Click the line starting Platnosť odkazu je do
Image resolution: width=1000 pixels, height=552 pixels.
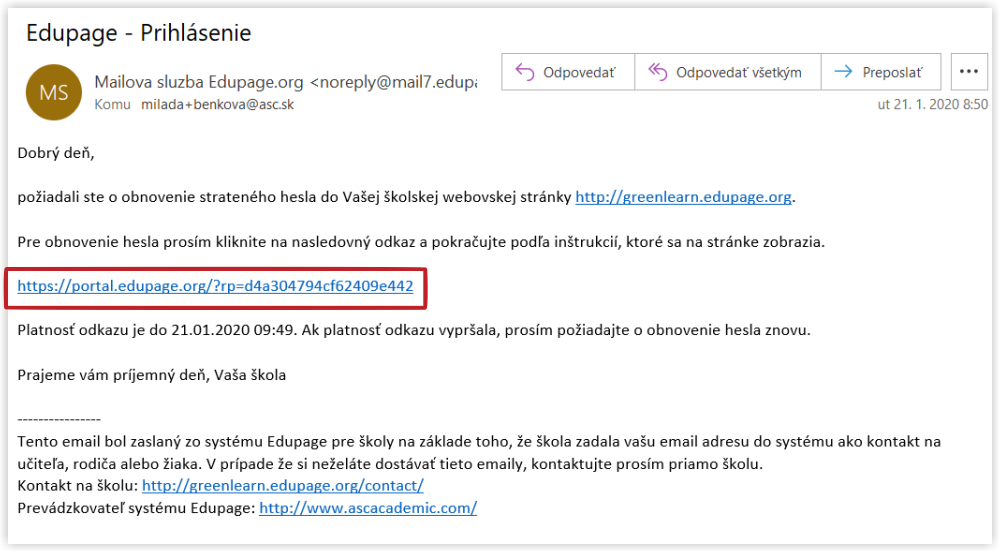click(414, 330)
